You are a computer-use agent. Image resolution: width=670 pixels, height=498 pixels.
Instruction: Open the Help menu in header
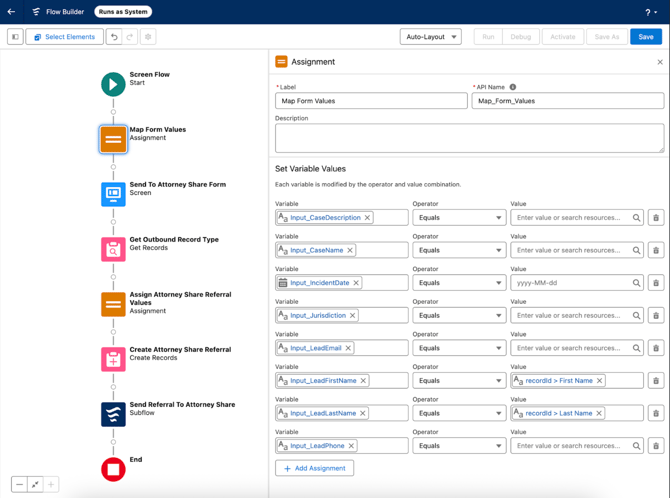pos(650,12)
